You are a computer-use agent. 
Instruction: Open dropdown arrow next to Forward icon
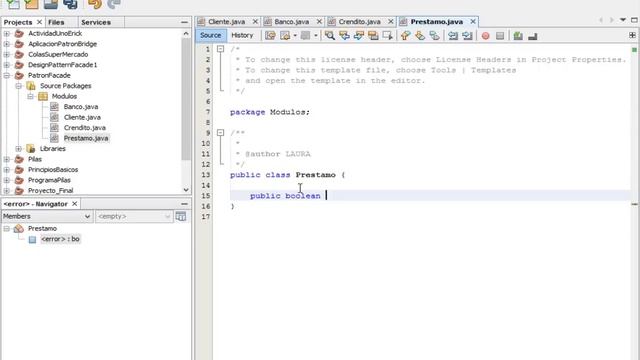click(316, 36)
